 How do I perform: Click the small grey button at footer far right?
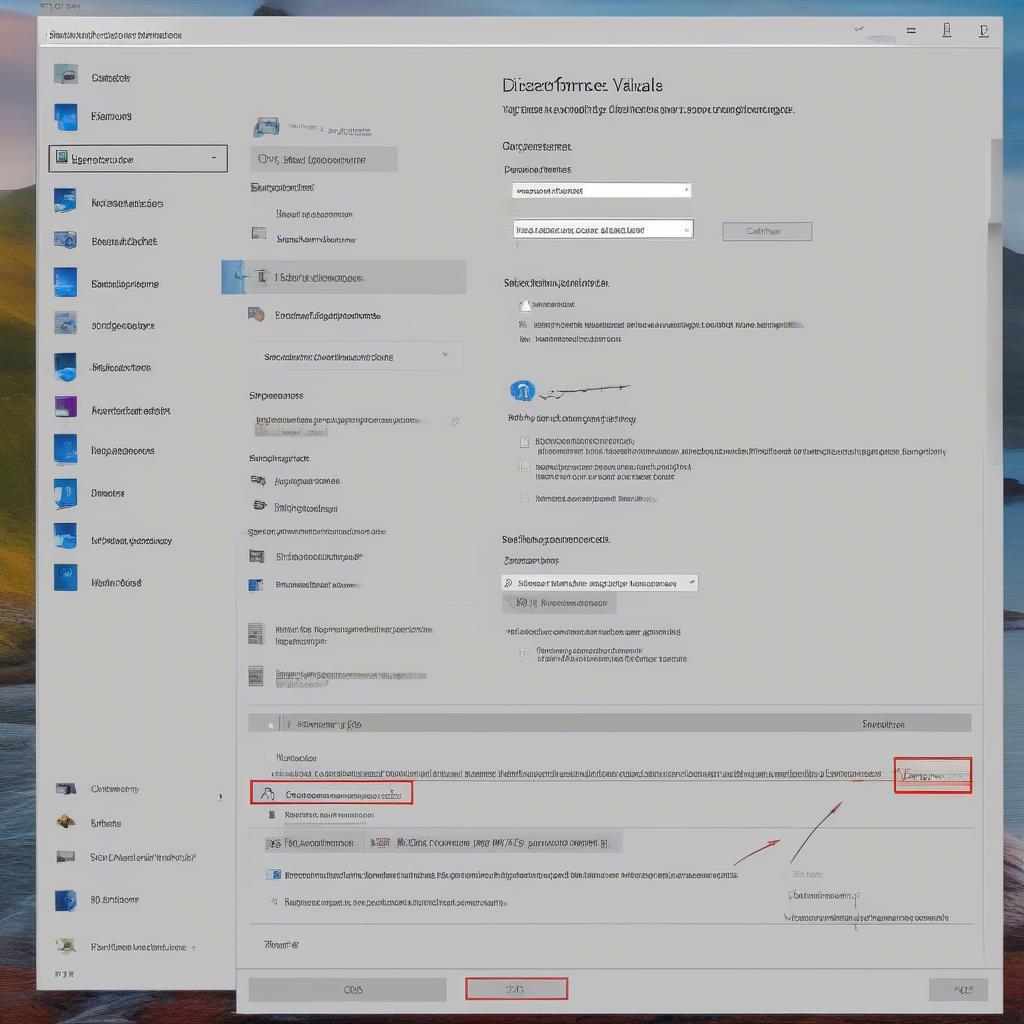(957, 989)
